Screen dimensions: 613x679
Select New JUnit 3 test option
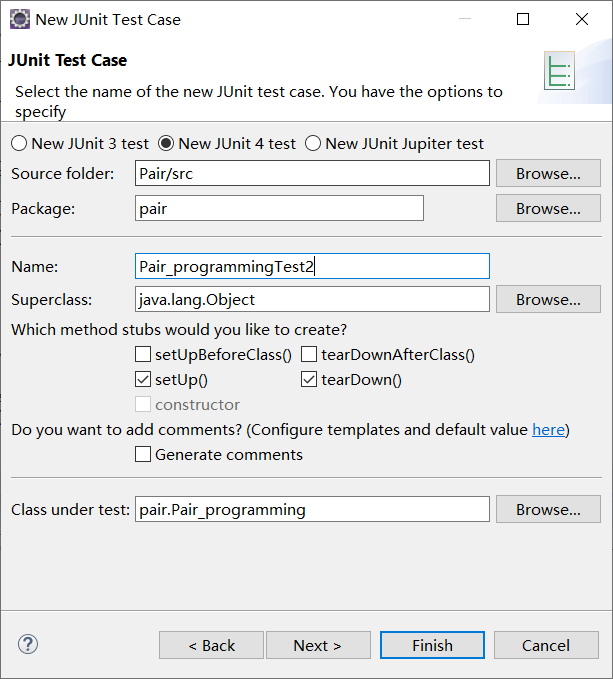pos(19,143)
